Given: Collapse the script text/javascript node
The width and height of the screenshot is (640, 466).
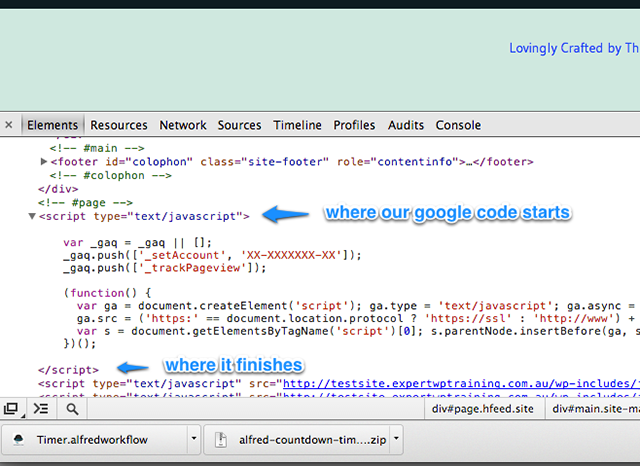Looking at the screenshot, I should [32, 216].
